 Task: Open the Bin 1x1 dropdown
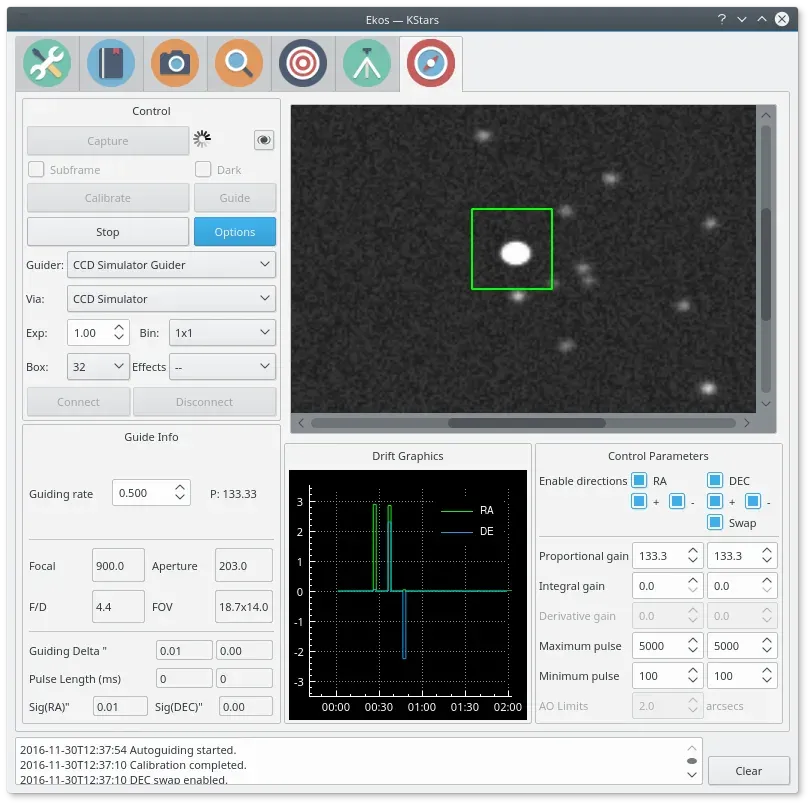222,333
